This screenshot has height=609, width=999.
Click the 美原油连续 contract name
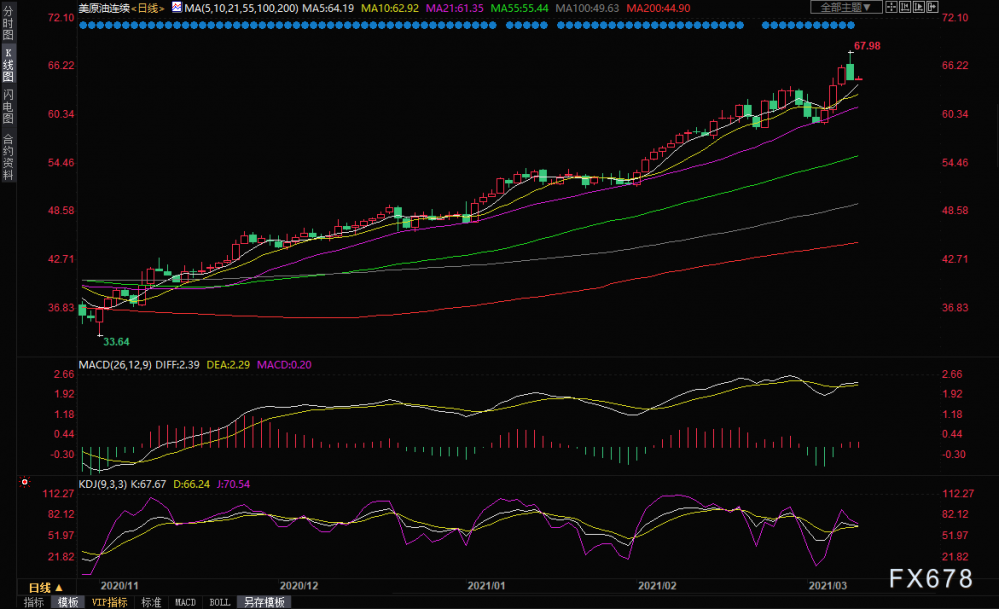pos(104,8)
